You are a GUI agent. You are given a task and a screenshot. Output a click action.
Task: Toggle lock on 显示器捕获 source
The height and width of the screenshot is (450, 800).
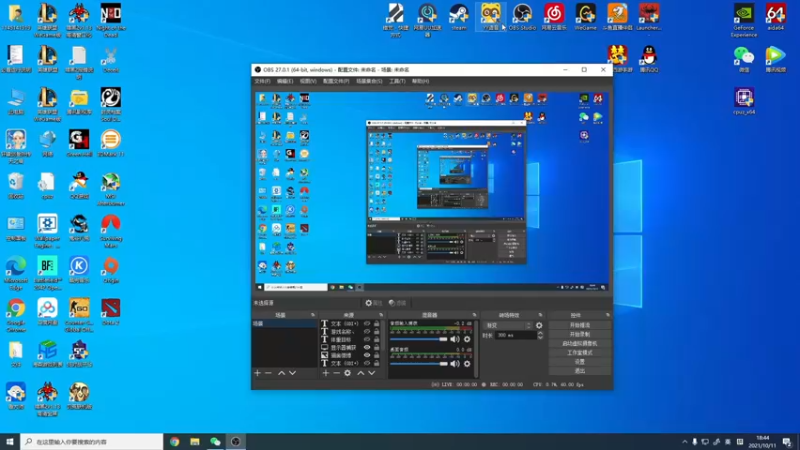coord(377,347)
